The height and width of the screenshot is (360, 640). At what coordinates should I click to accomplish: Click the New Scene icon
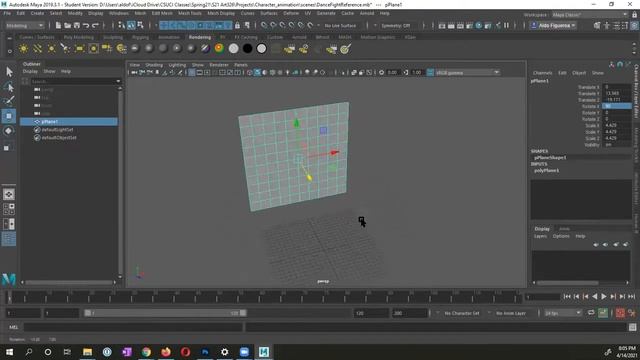[58, 25]
